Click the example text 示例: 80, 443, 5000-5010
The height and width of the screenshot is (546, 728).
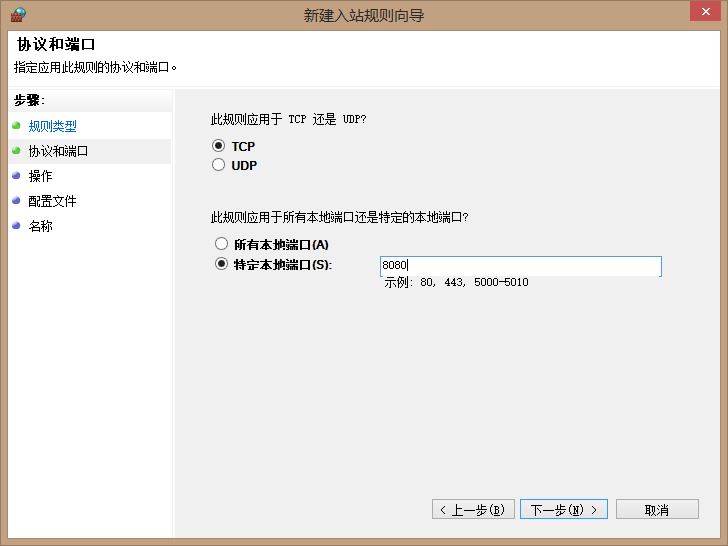click(456, 282)
